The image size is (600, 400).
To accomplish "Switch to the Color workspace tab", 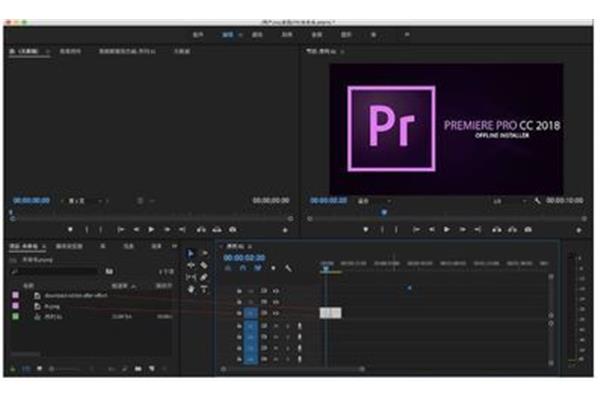I will (257, 35).
